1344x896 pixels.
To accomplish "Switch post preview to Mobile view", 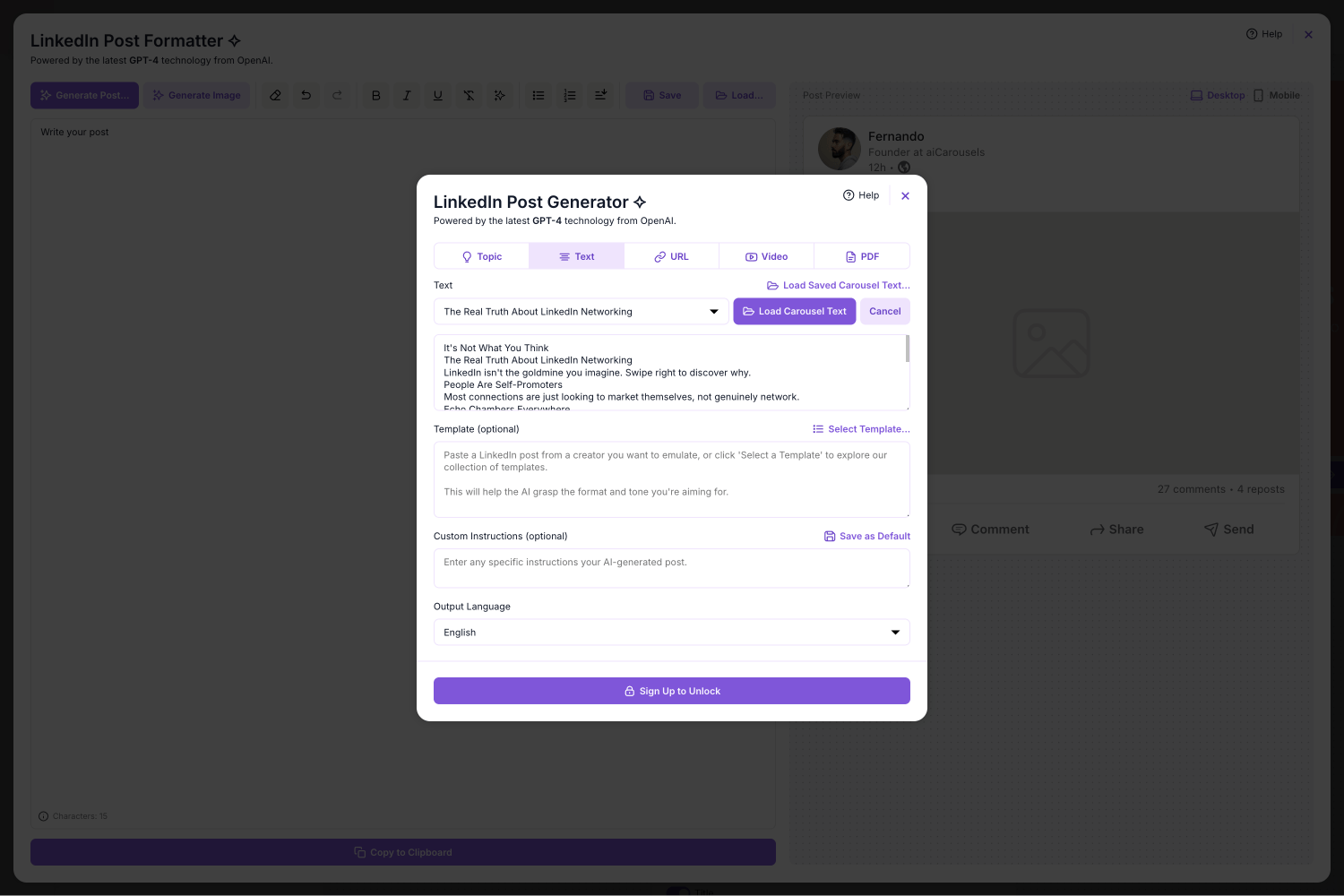I will pyautogui.click(x=1276, y=95).
